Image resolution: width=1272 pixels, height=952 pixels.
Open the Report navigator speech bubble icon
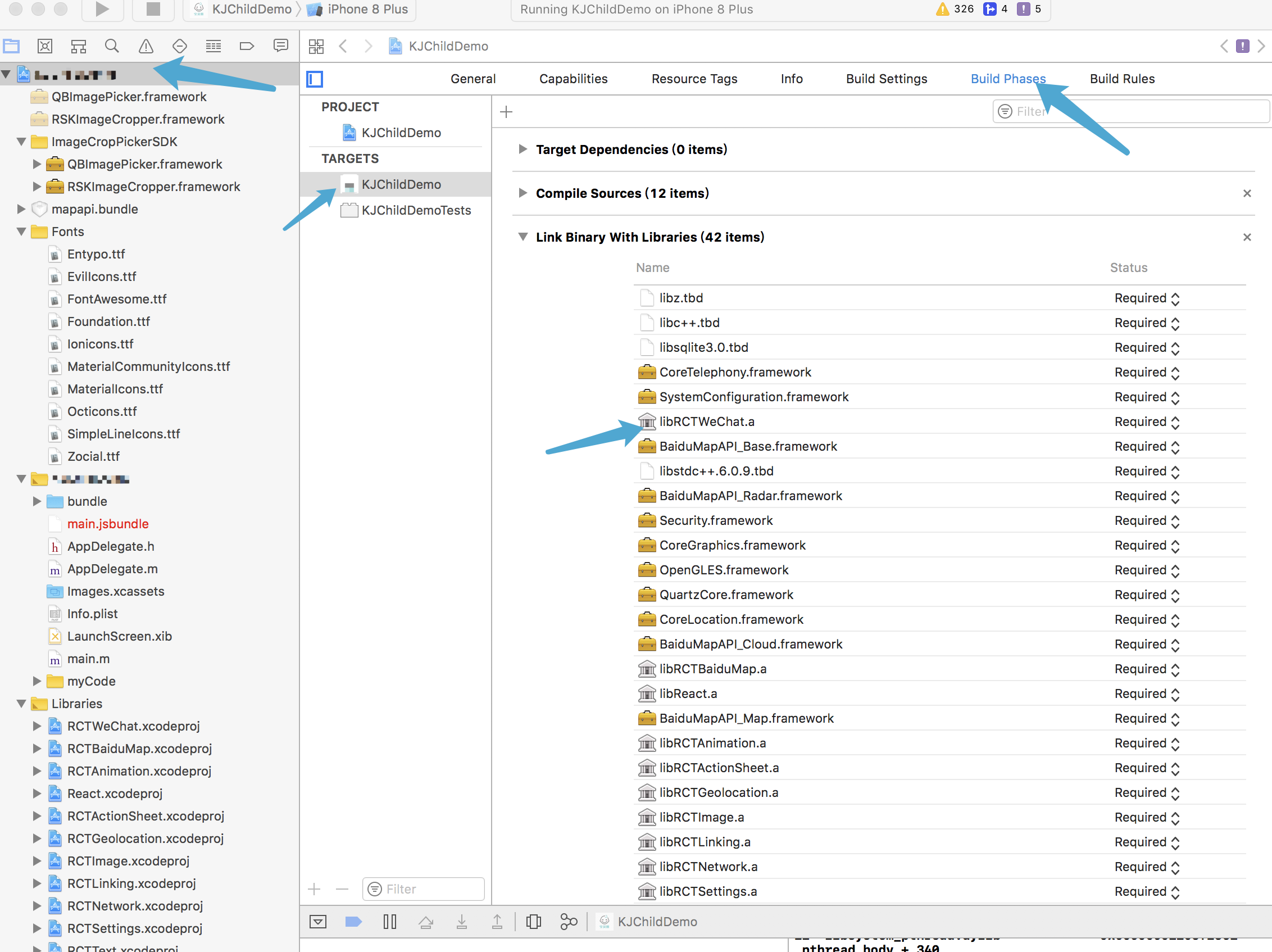(x=280, y=46)
